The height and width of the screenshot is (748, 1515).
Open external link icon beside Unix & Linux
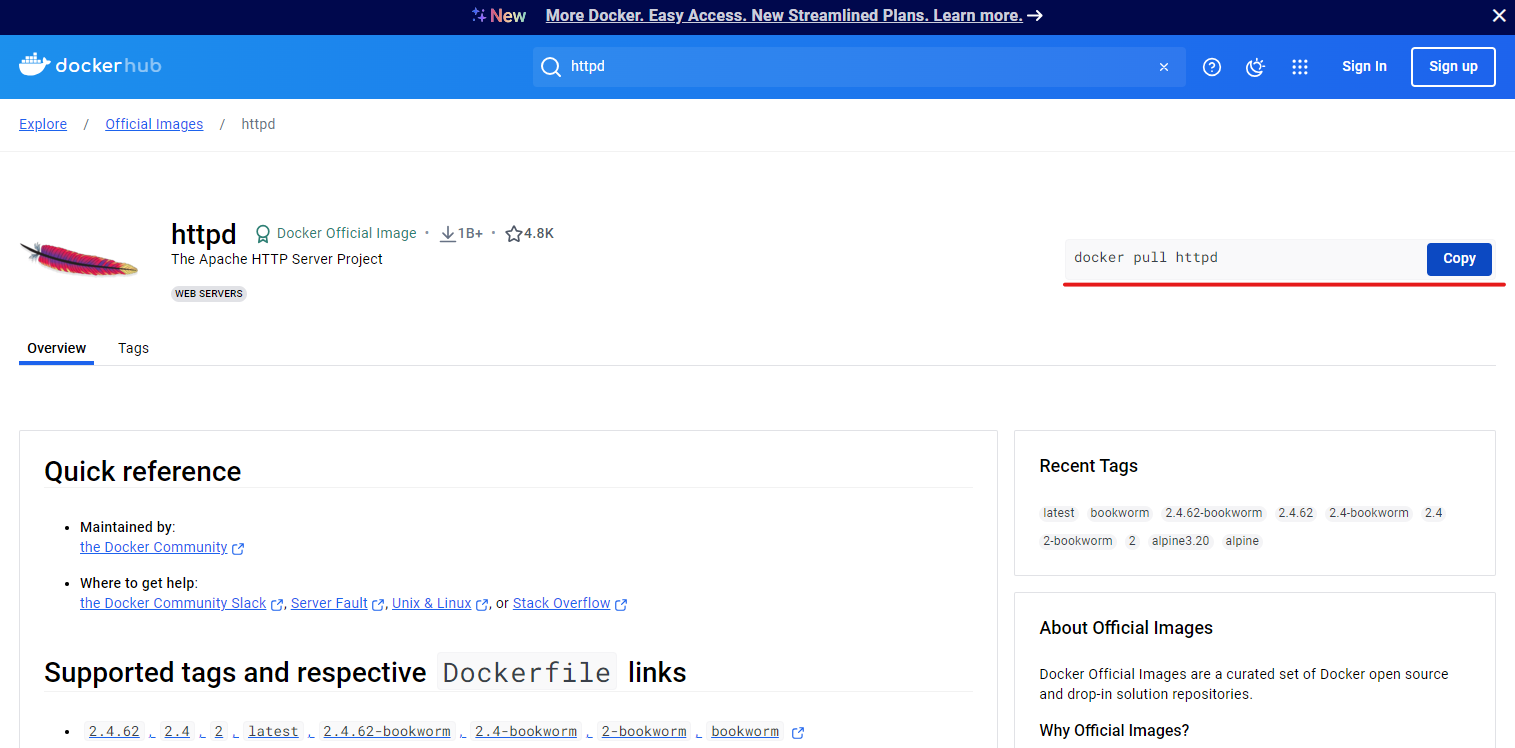pos(482,604)
